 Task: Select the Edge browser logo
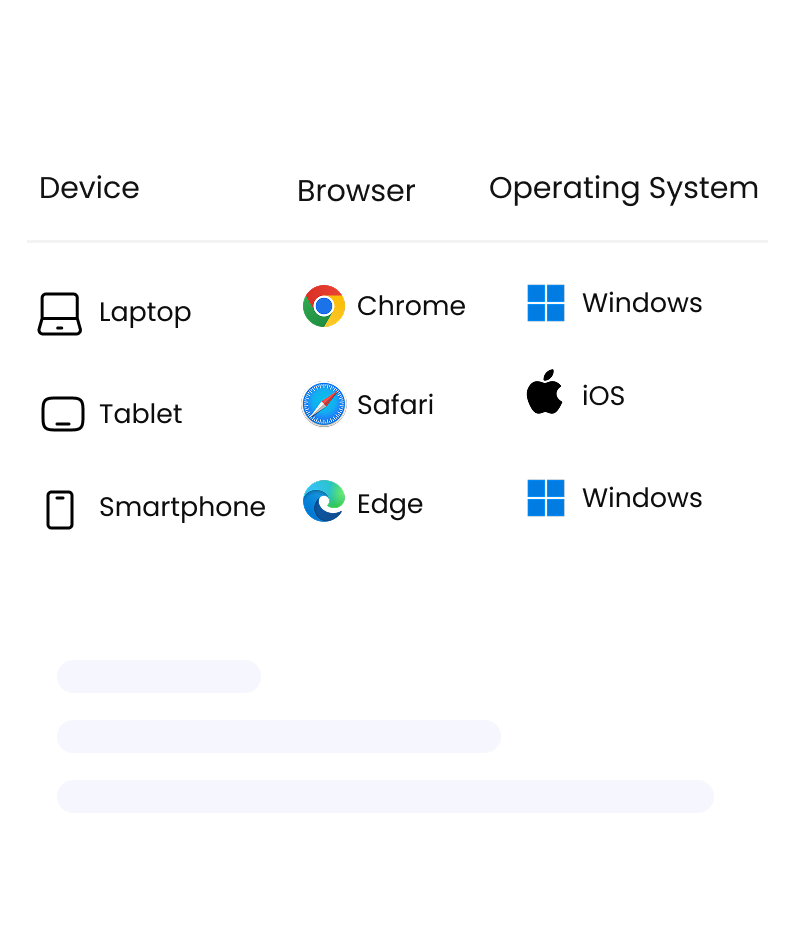(x=324, y=502)
